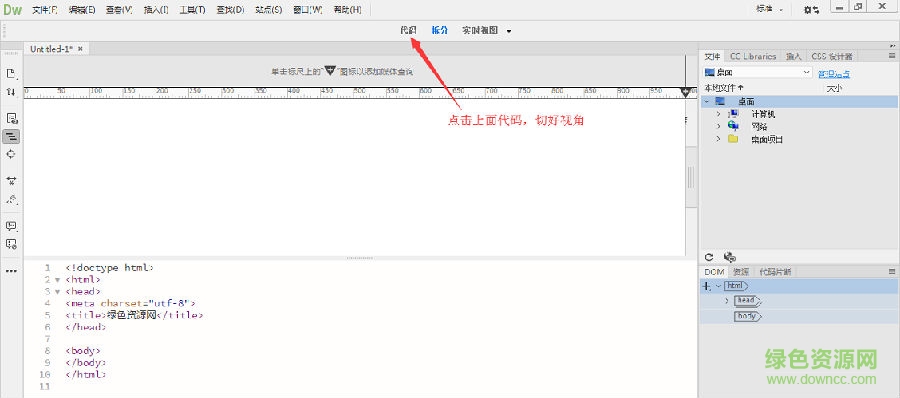
Task: Click the apply comment icon
Action: pyautogui.click(x=11, y=226)
